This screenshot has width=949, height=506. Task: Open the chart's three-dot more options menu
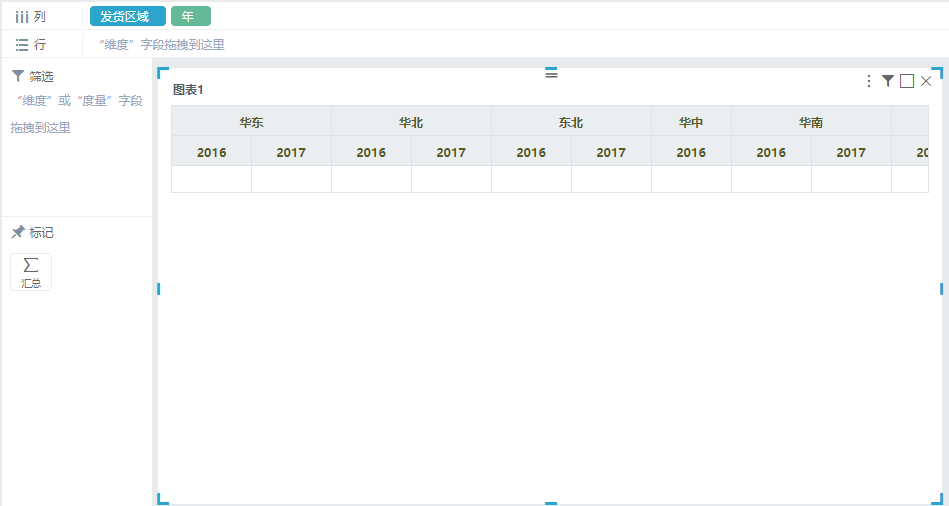(x=869, y=81)
